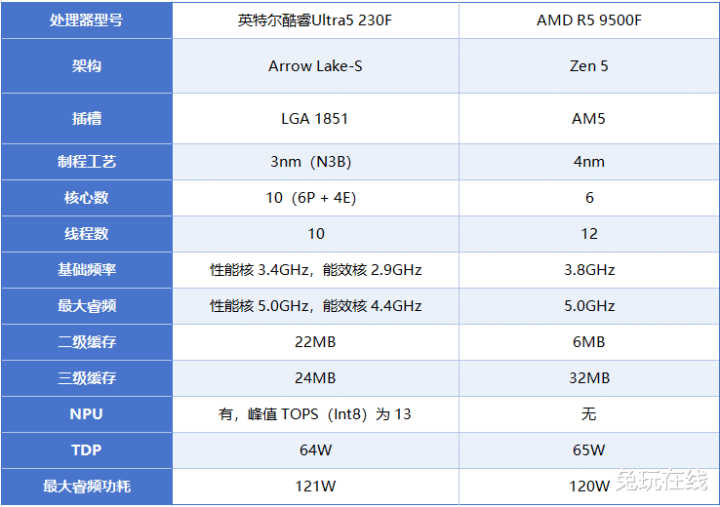
Task: Select 性能核 5.0GHz, 能效核 4.4GHz cell
Action: [315, 306]
